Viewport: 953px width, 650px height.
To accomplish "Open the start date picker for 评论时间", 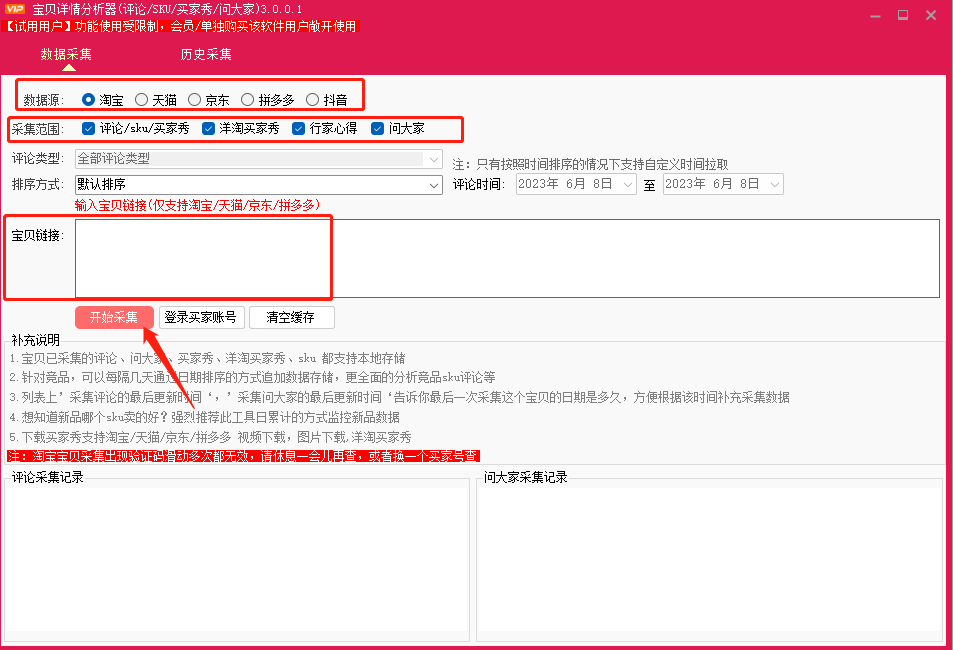I will coord(576,184).
